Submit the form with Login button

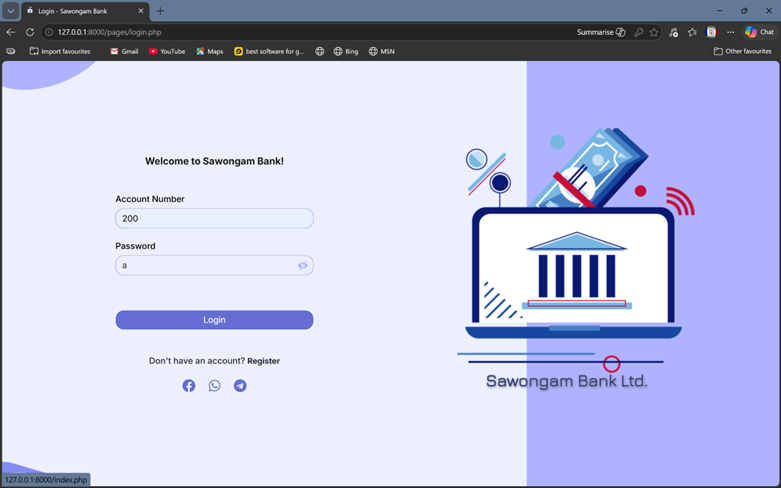[214, 320]
